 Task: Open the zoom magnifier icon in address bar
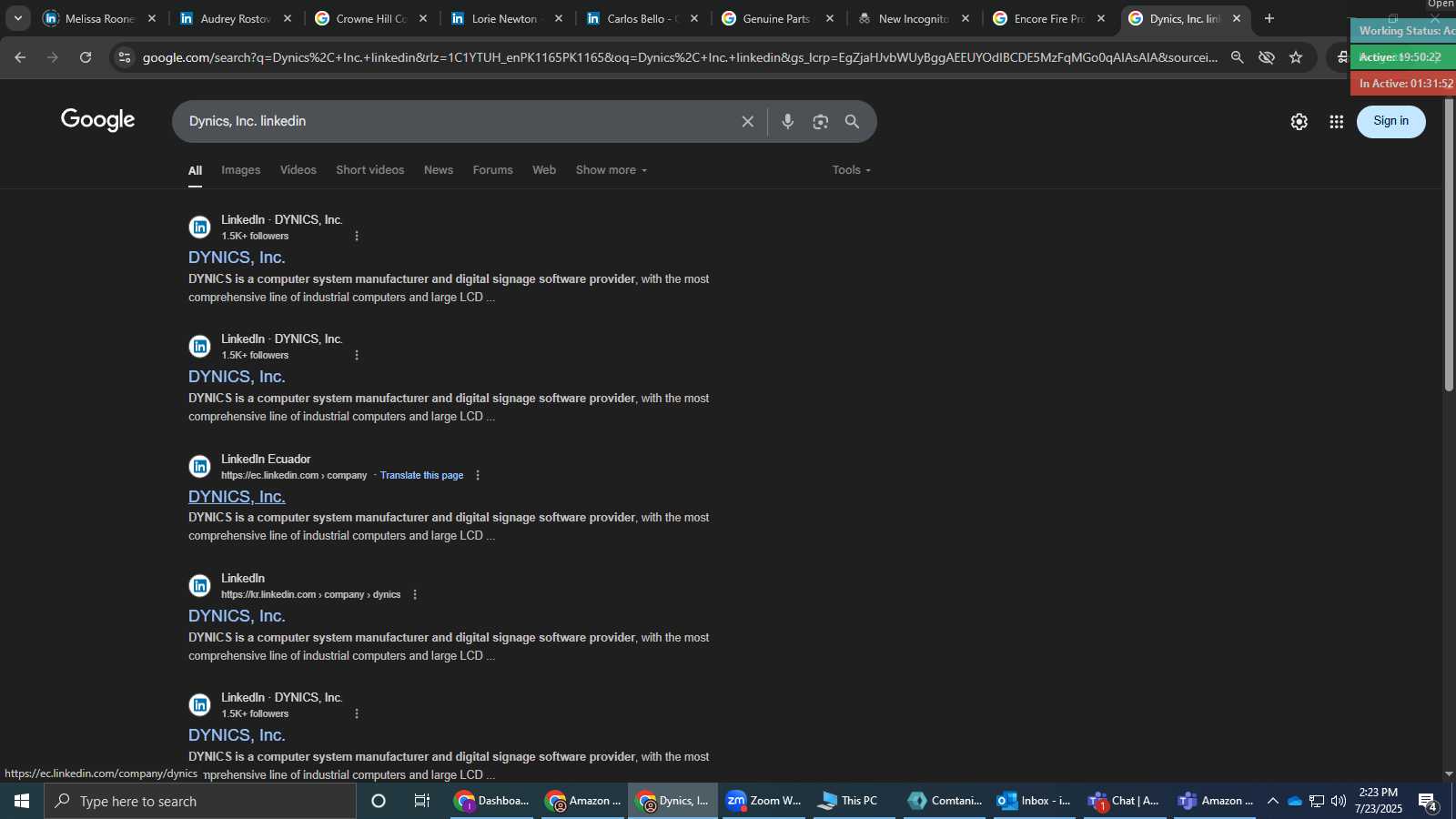(1237, 57)
